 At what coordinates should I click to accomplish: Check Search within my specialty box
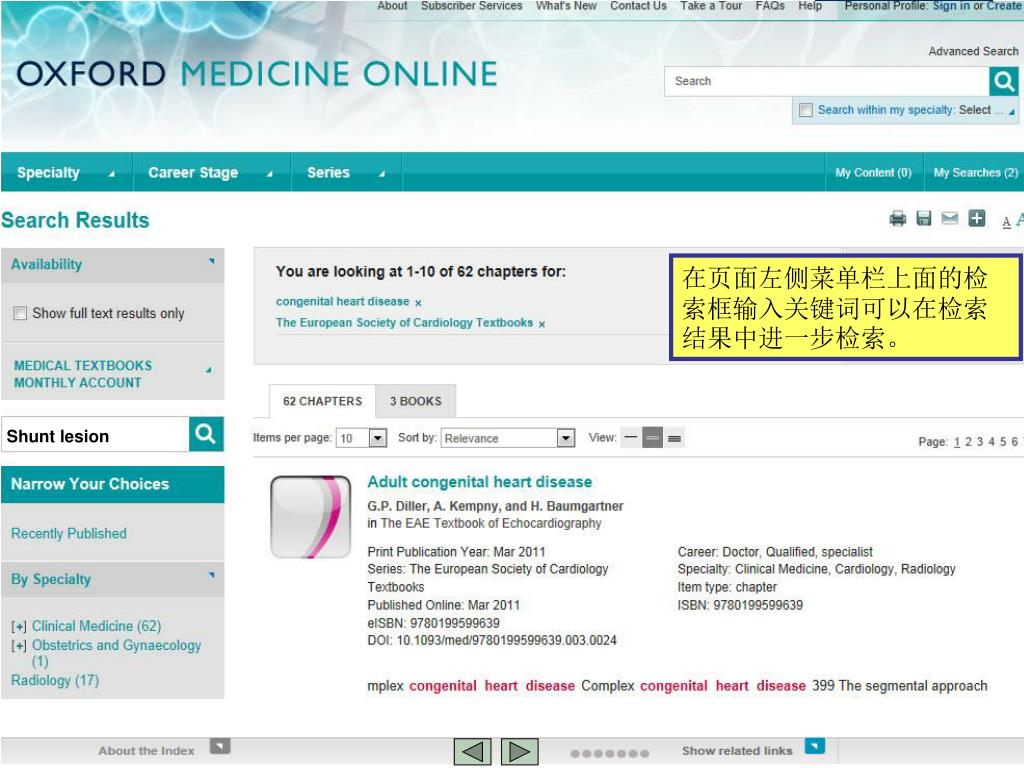(806, 110)
